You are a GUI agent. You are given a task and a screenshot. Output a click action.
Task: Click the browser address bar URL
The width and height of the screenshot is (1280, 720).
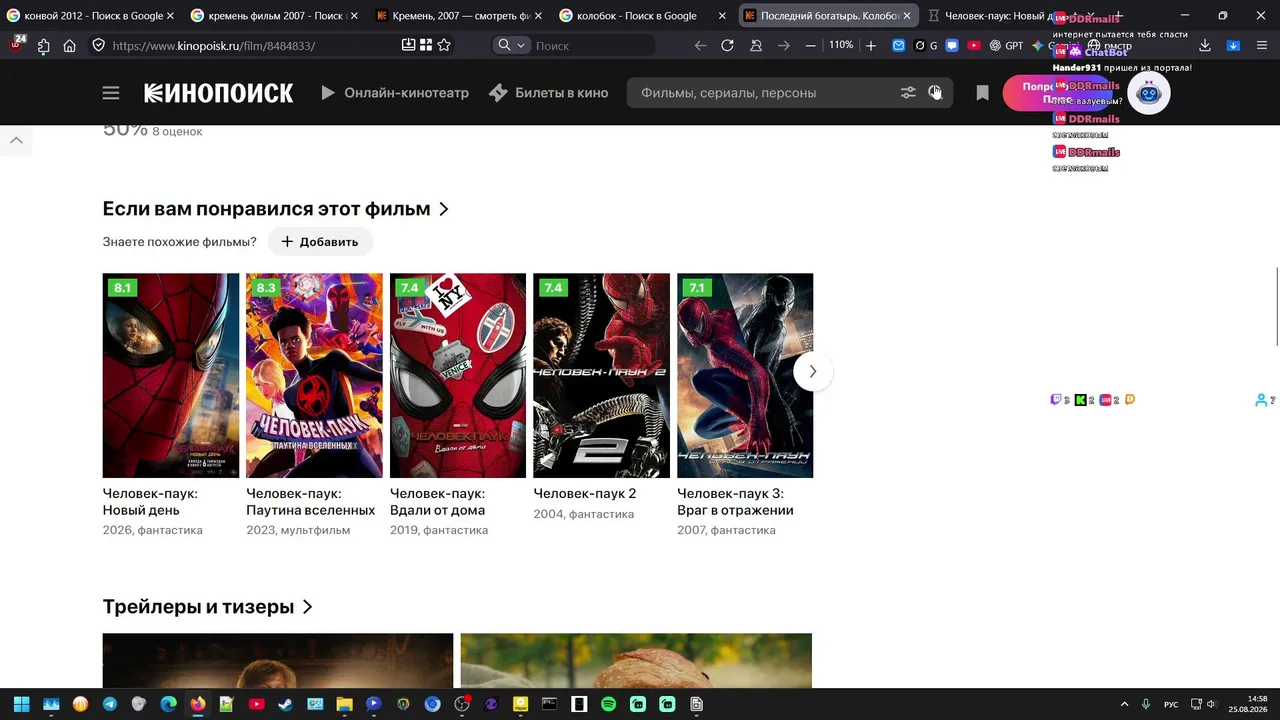[214, 45]
